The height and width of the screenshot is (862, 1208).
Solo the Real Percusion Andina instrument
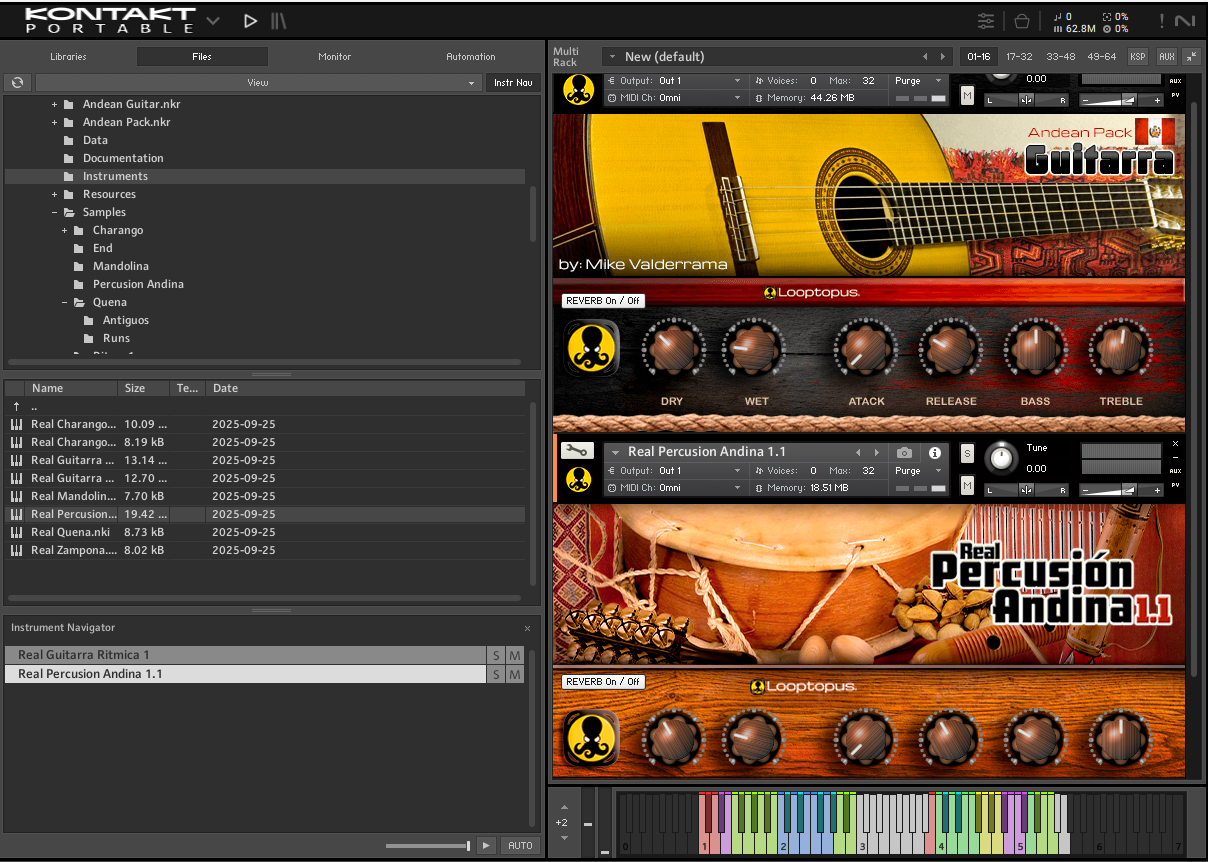tap(967, 454)
